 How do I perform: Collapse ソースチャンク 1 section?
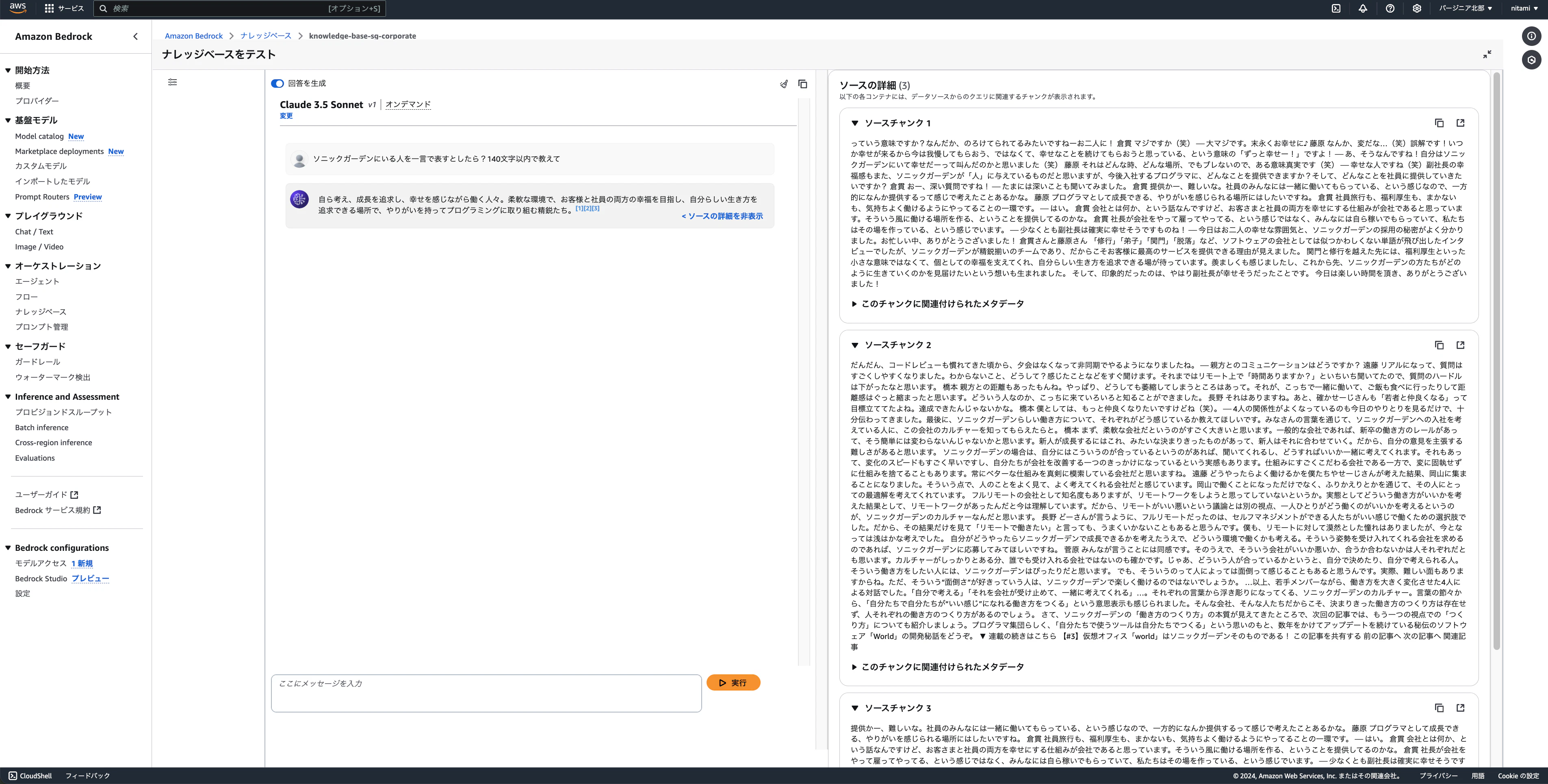click(x=854, y=123)
